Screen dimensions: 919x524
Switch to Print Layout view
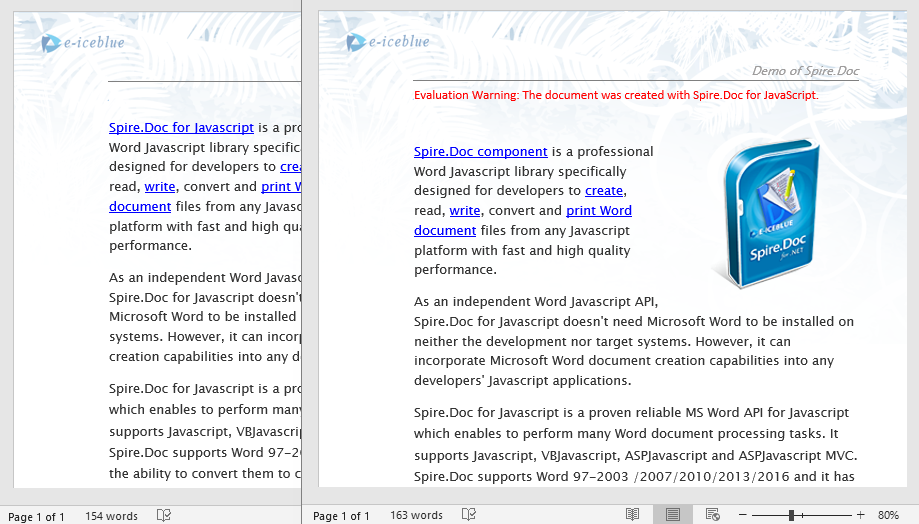coord(673,515)
